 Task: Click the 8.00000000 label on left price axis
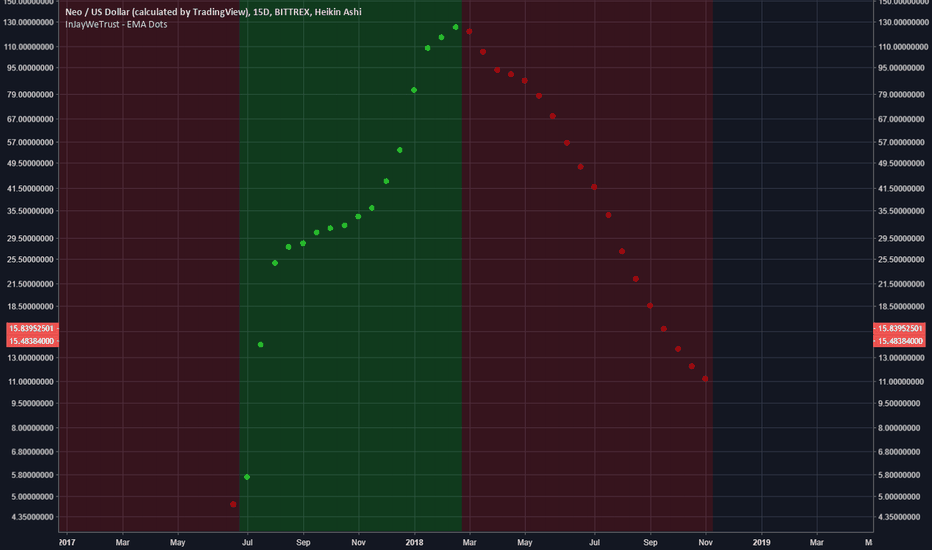(33, 428)
